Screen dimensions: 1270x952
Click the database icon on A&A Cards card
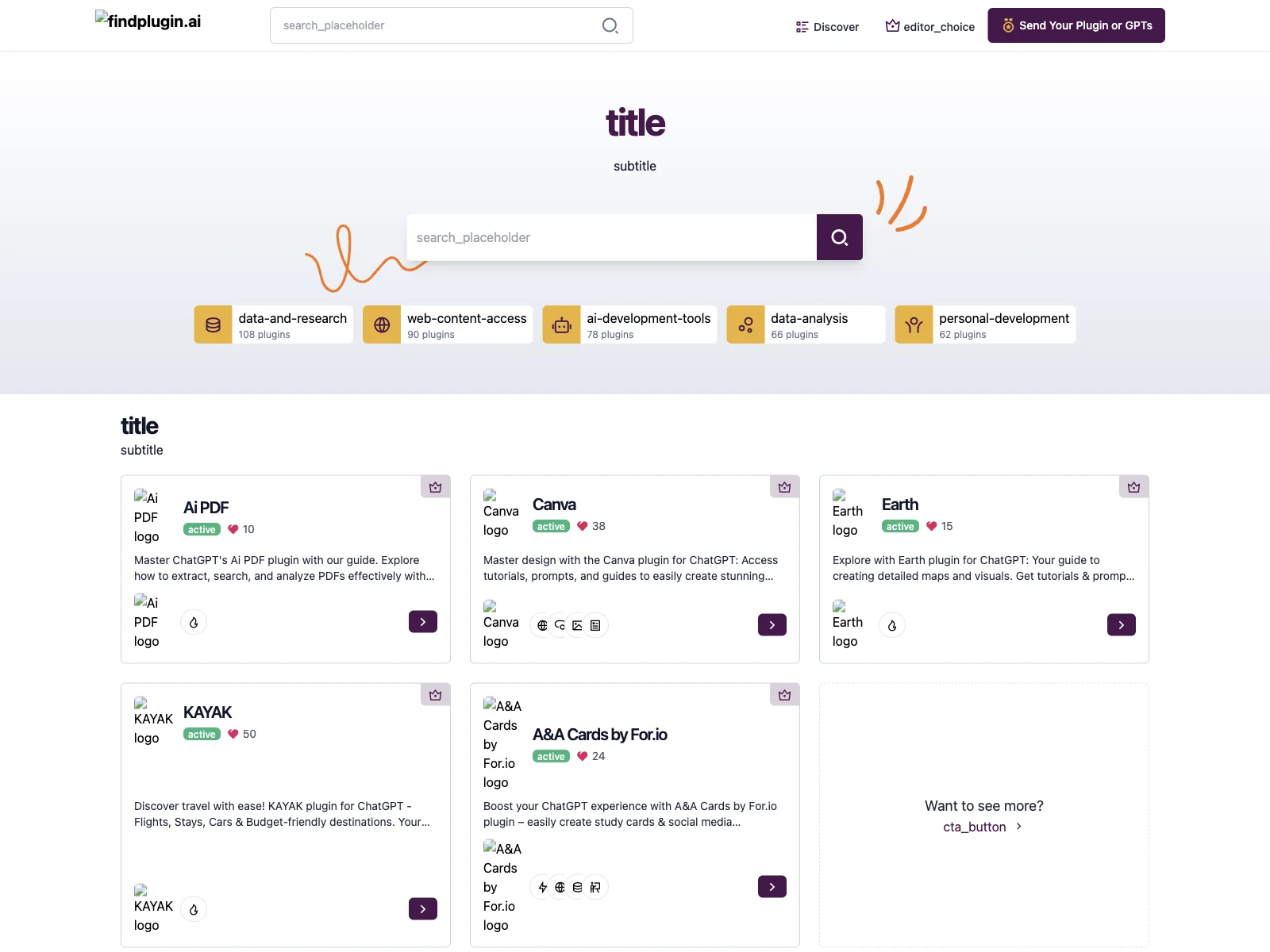tap(577, 887)
